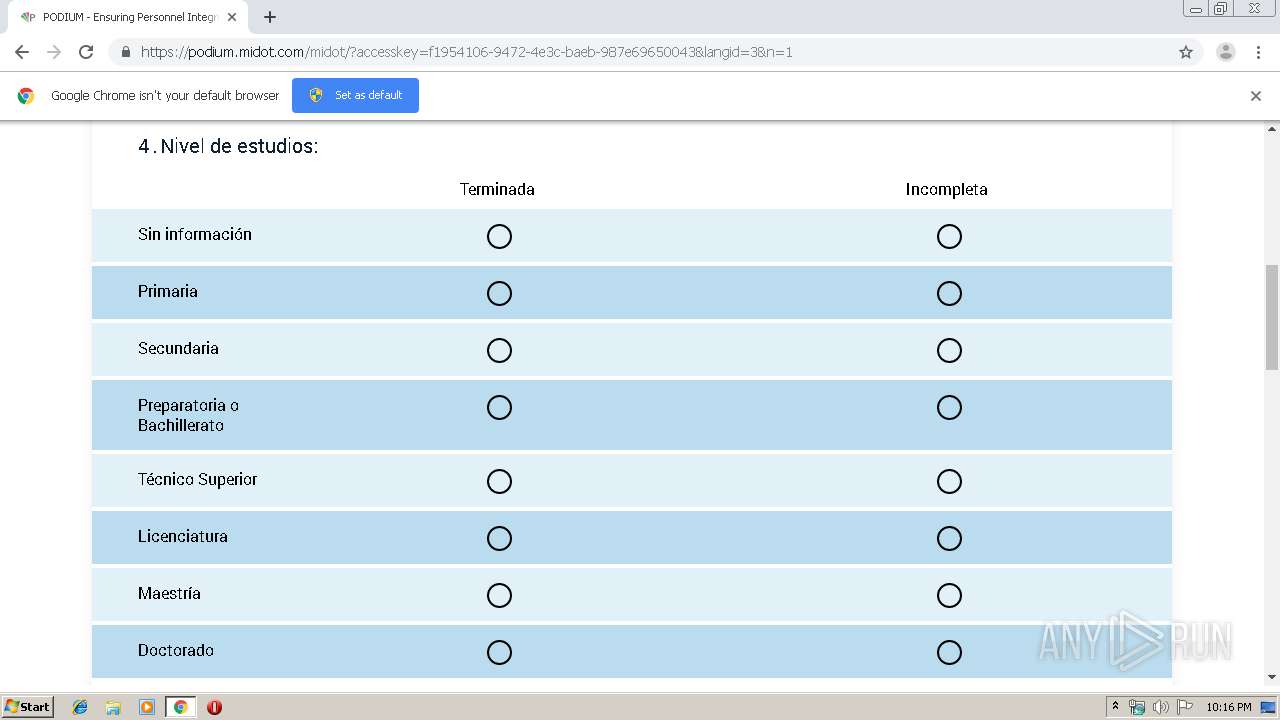Select Incompleta for Técnico Superior

tap(949, 481)
